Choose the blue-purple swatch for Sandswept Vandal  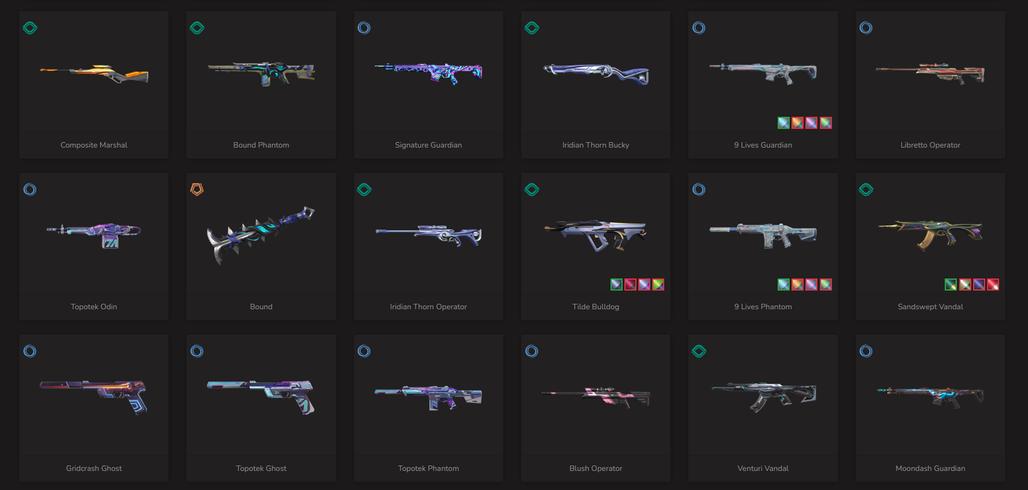[x=979, y=285]
